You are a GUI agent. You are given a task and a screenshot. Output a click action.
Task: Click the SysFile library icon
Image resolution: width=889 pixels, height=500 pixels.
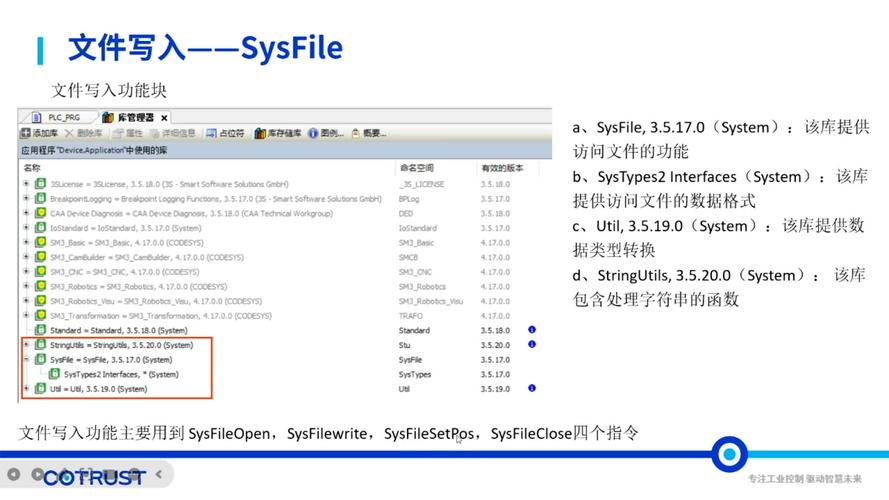[40, 359]
